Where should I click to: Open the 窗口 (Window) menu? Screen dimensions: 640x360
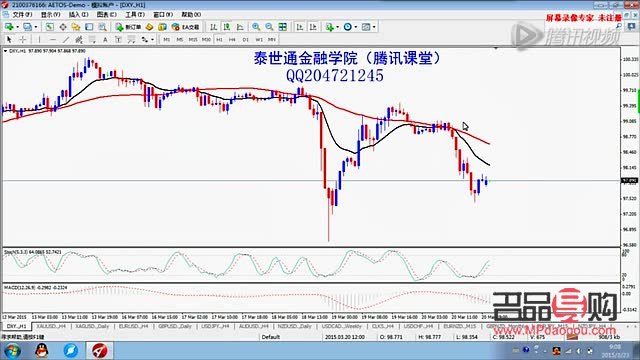[x=163, y=15]
